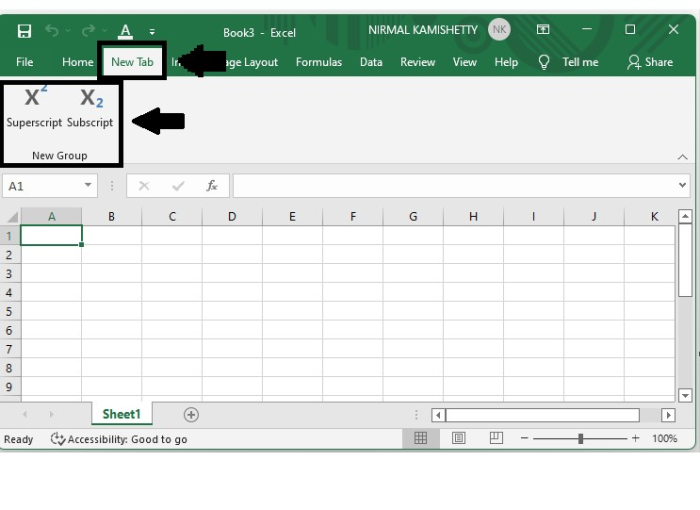Image resolution: width=700 pixels, height=510 pixels.
Task: Add a new sheet with plus icon
Action: (191, 414)
